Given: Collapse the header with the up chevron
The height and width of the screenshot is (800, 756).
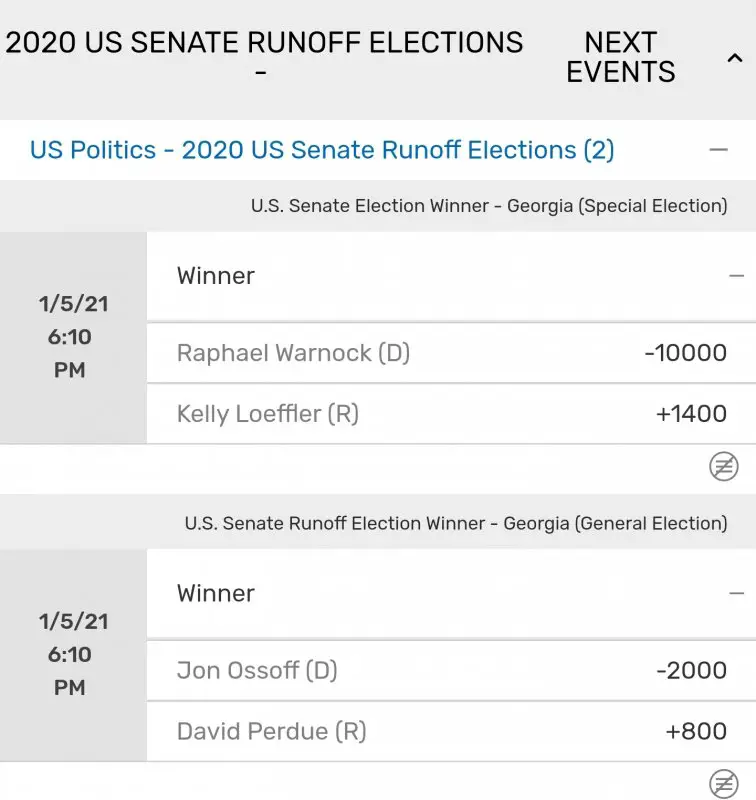Looking at the screenshot, I should 734,59.
